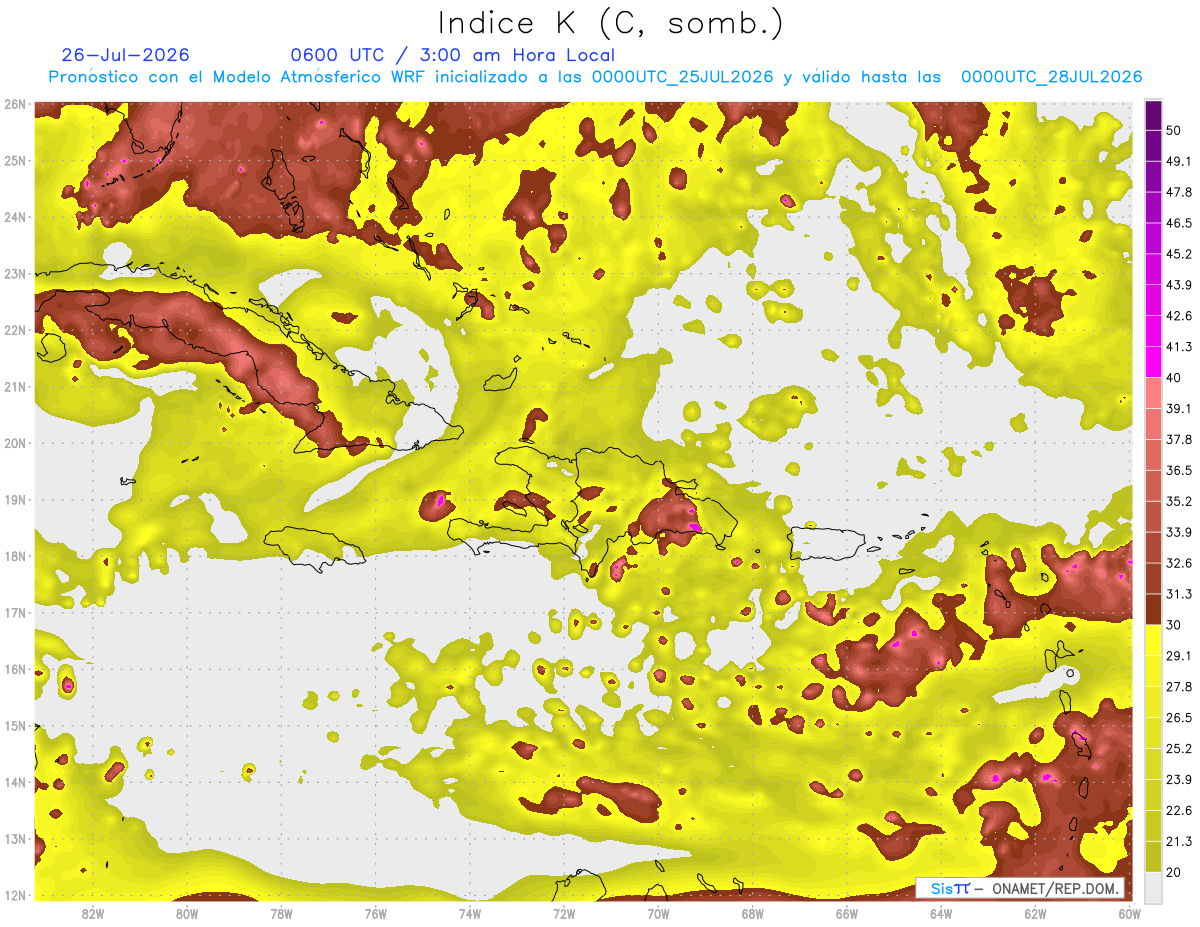Click the color bar value '39.1'
The image size is (1200, 927).
coord(1179,408)
